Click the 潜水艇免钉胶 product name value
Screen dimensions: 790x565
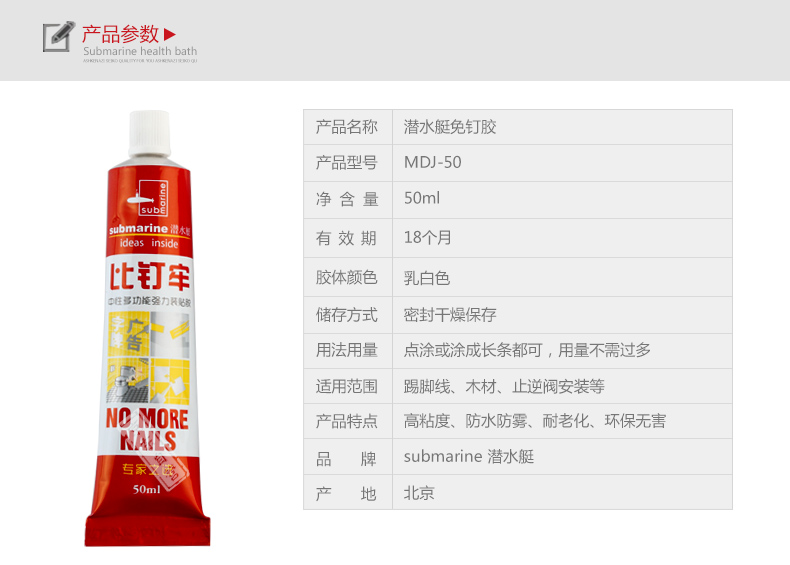pyautogui.click(x=450, y=127)
